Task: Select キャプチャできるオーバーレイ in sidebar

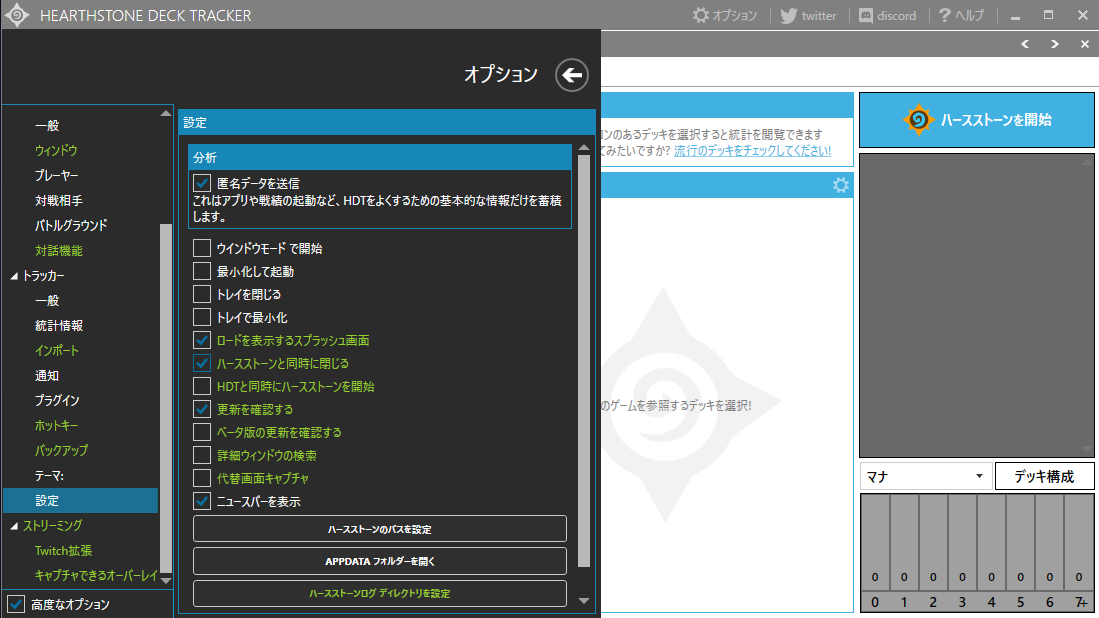Action: tap(96, 575)
